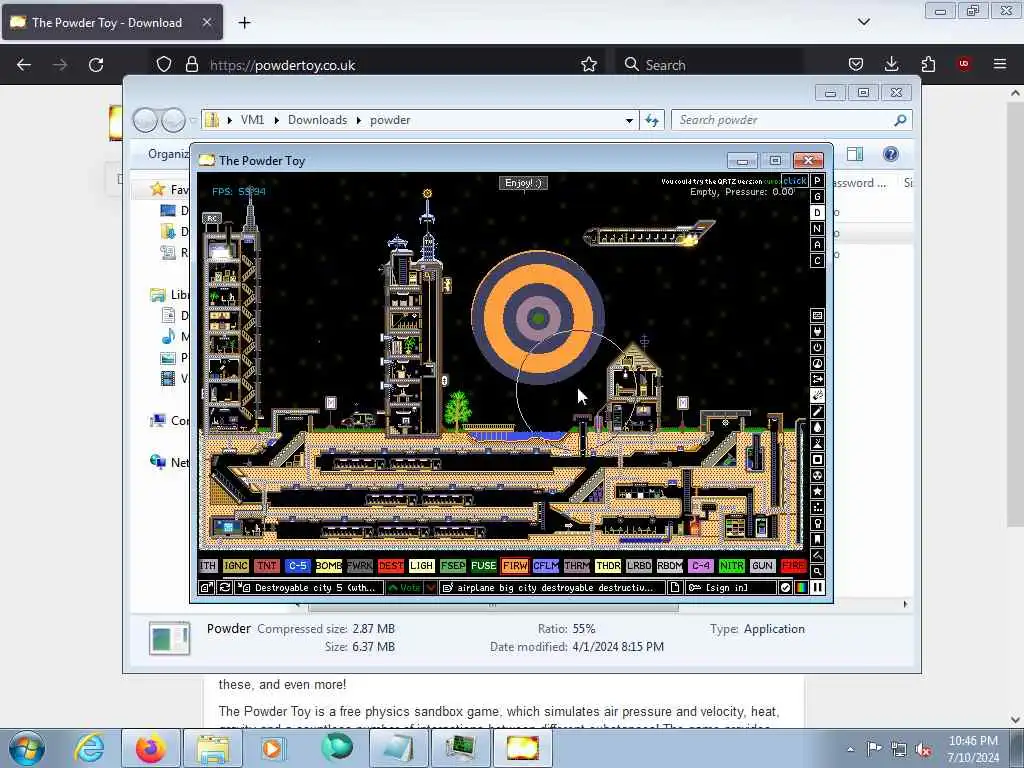Viewport: 1024px width, 768px height.
Task: Open the Favorites bookmark icon
Action: pos(817,539)
